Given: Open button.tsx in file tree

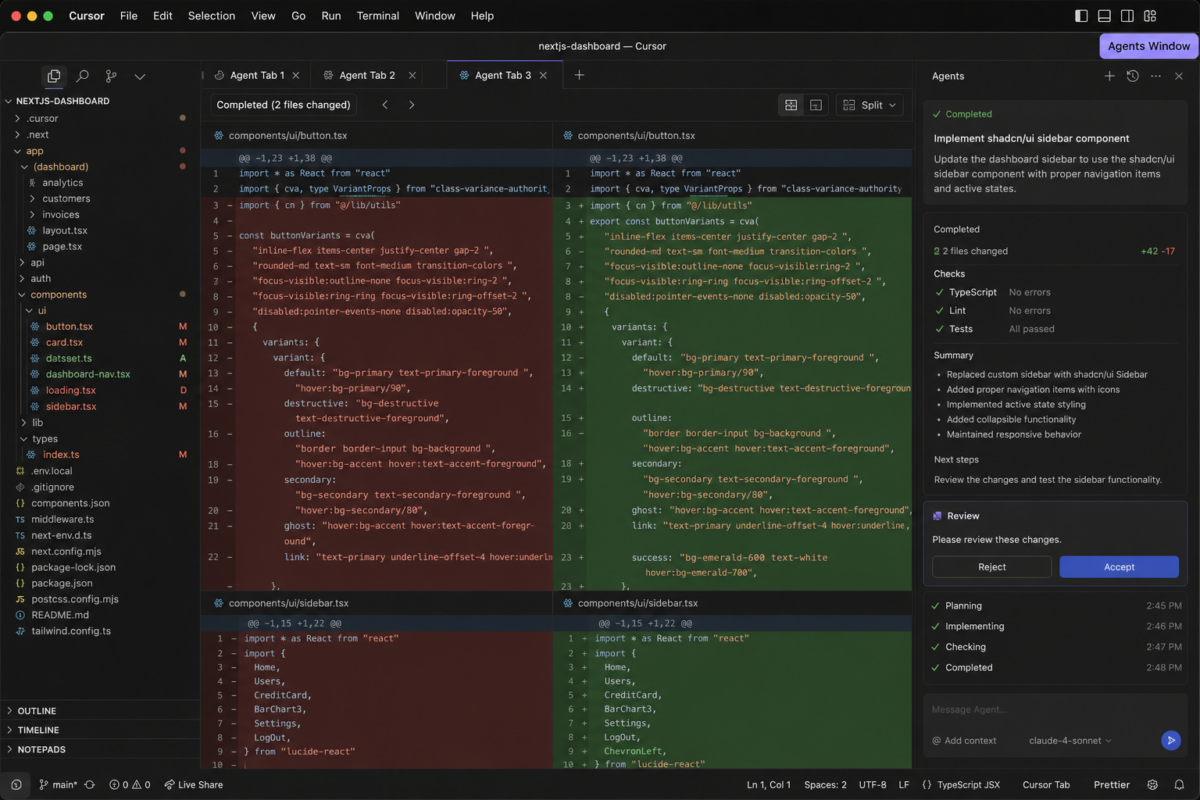Looking at the screenshot, I should pos(69,327).
